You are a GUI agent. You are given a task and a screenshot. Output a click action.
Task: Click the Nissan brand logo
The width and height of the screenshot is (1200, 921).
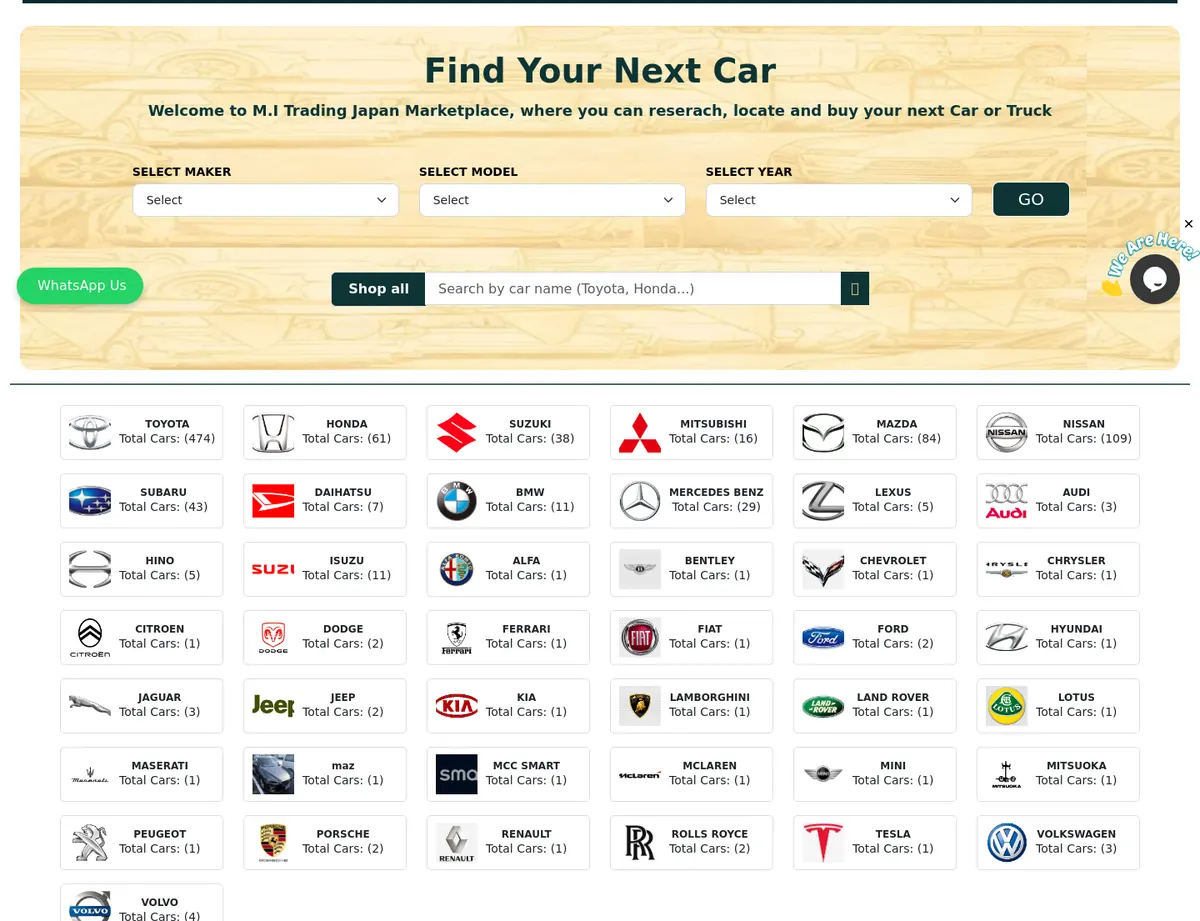tap(1006, 433)
